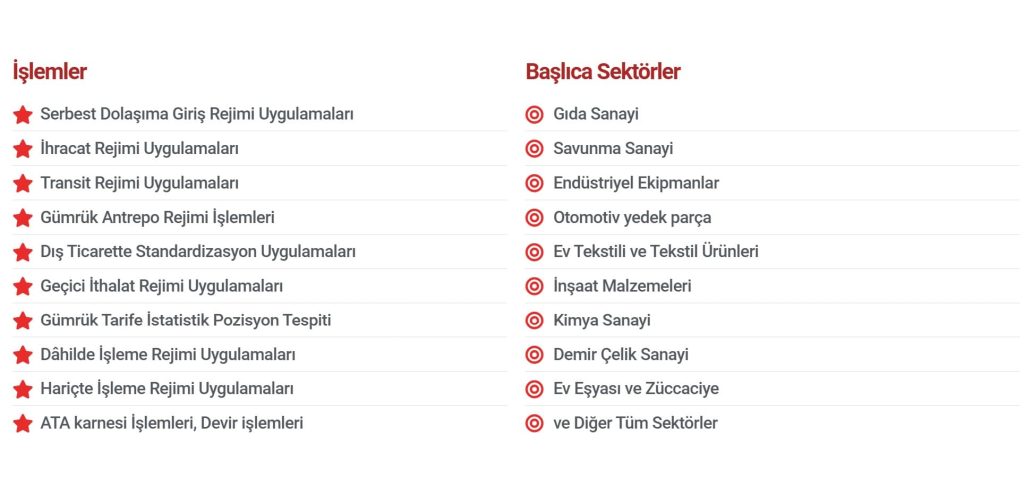Click the star icon next to ATA karnesi

point(22,423)
